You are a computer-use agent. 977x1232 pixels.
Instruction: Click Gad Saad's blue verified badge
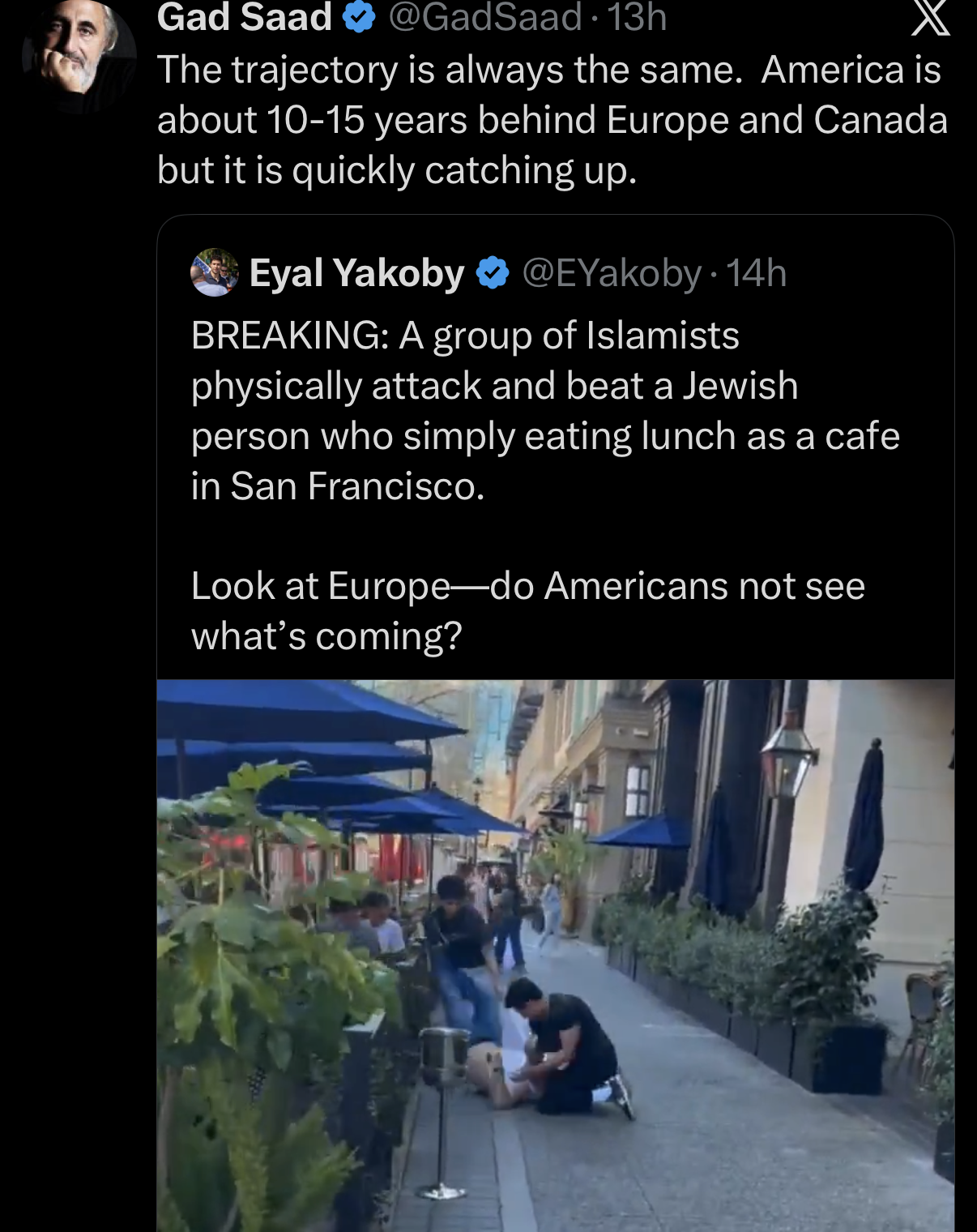pyautogui.click(x=359, y=18)
